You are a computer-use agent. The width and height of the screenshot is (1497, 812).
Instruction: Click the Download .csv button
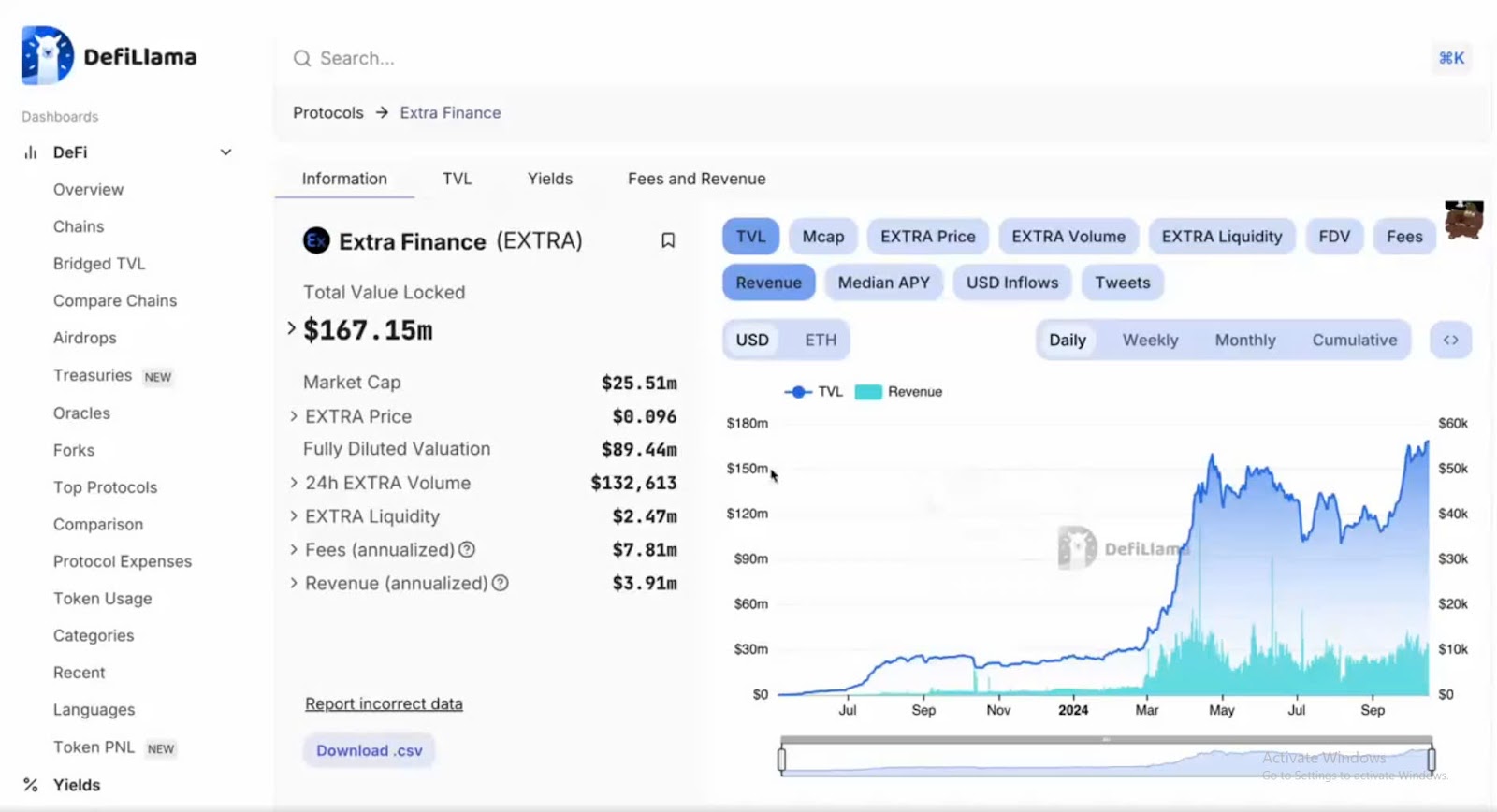pos(369,750)
